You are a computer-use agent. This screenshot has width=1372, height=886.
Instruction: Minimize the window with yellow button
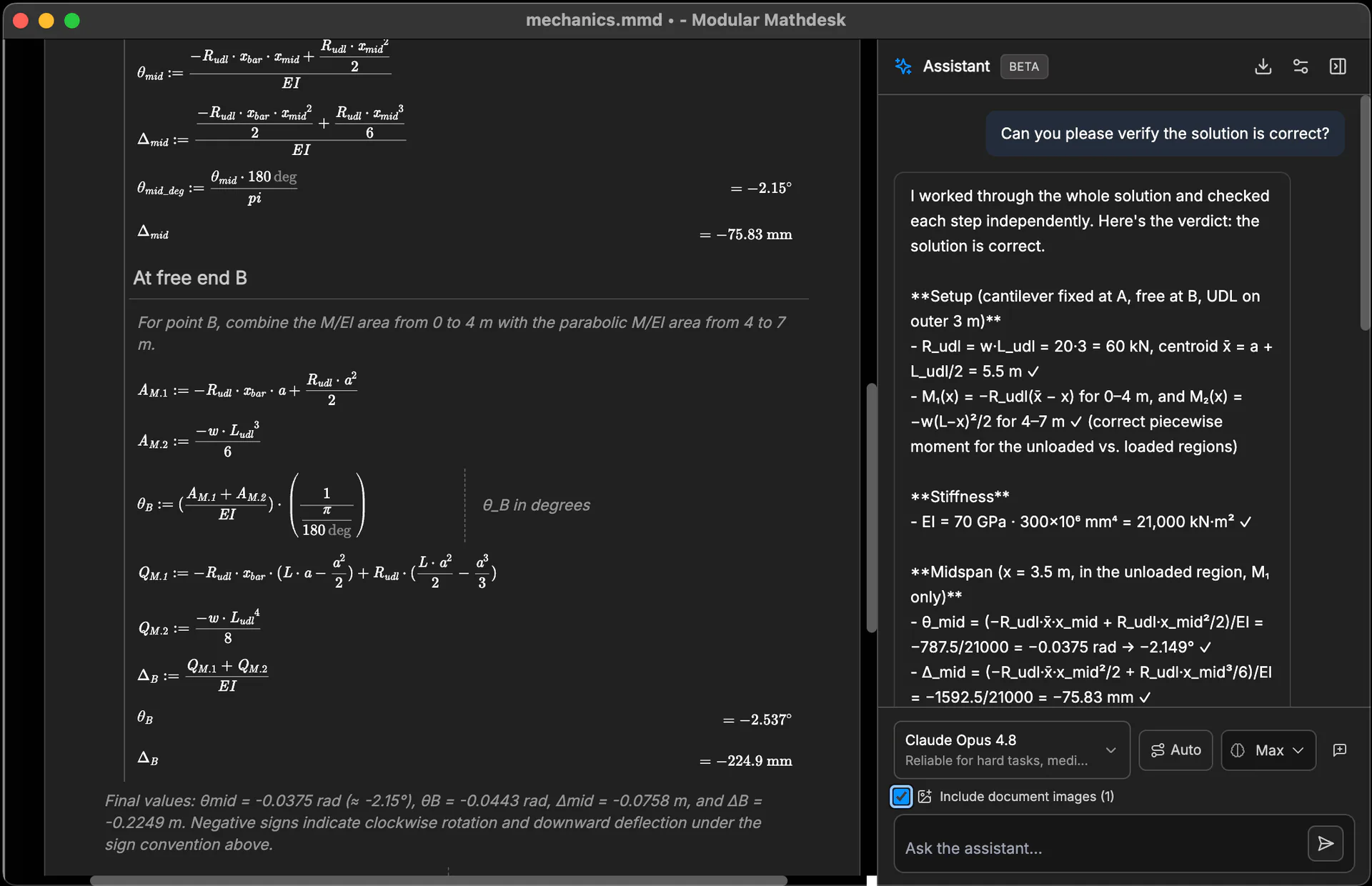(46, 20)
